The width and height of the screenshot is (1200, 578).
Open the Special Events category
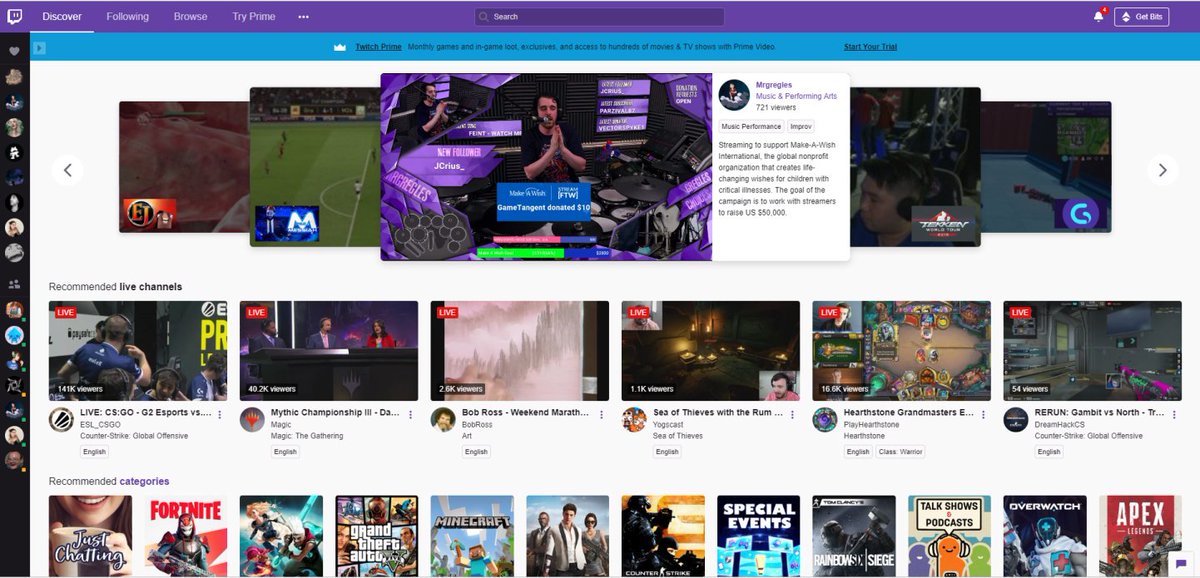(x=758, y=536)
